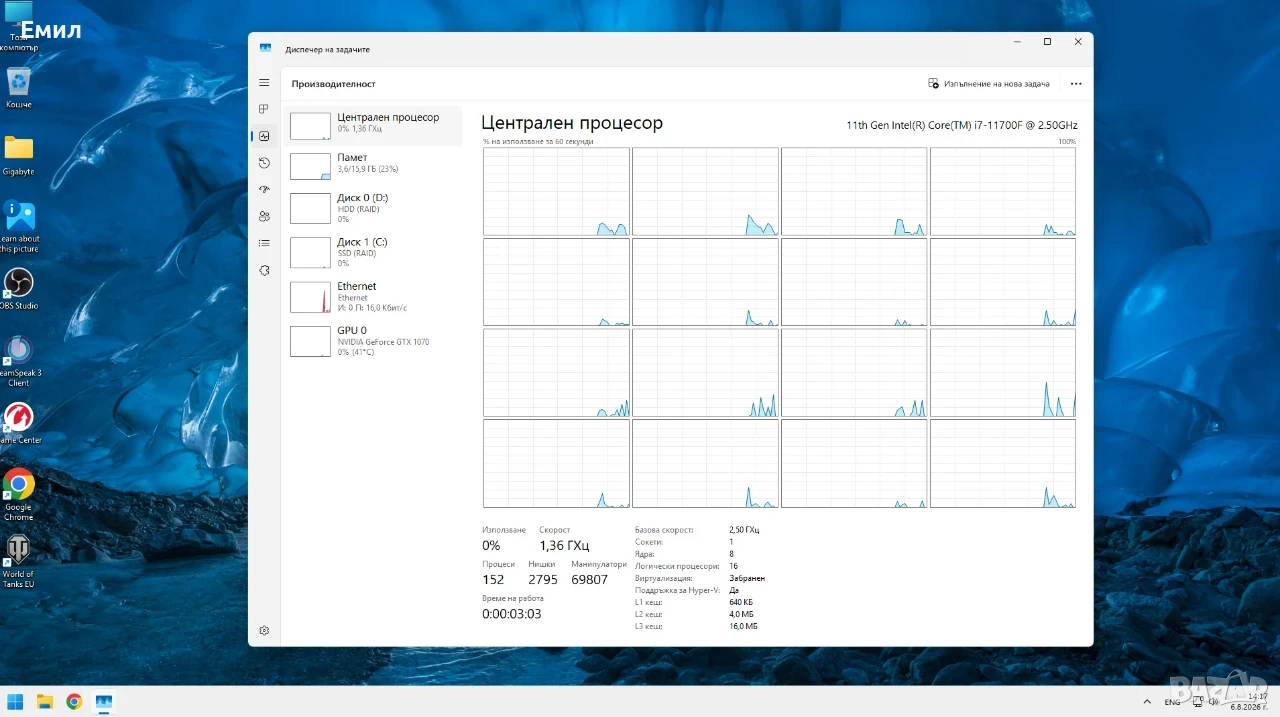Click the World of Tanks EU desktop icon

pos(18,561)
